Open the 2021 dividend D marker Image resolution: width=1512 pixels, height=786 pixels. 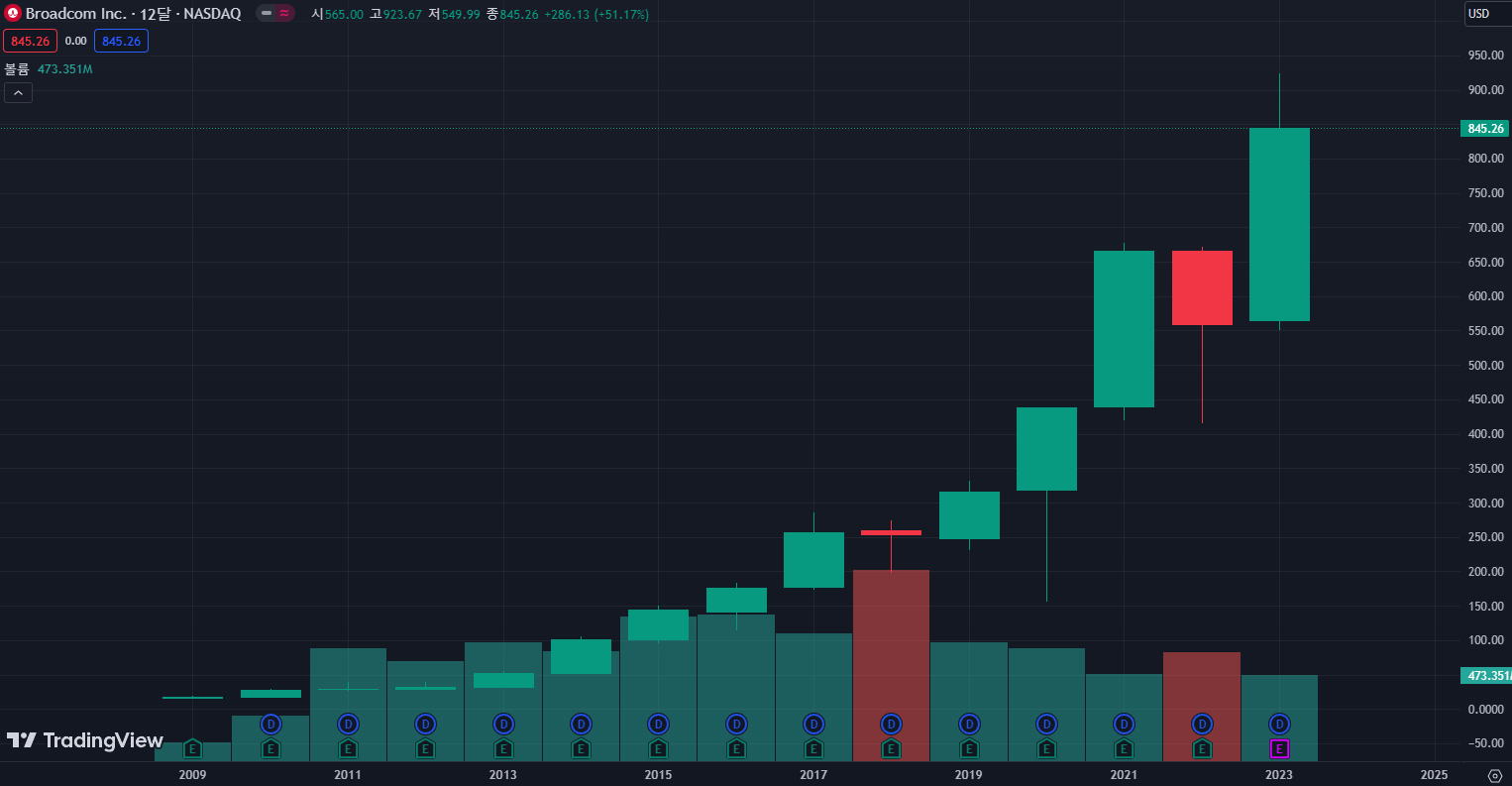coord(1124,724)
